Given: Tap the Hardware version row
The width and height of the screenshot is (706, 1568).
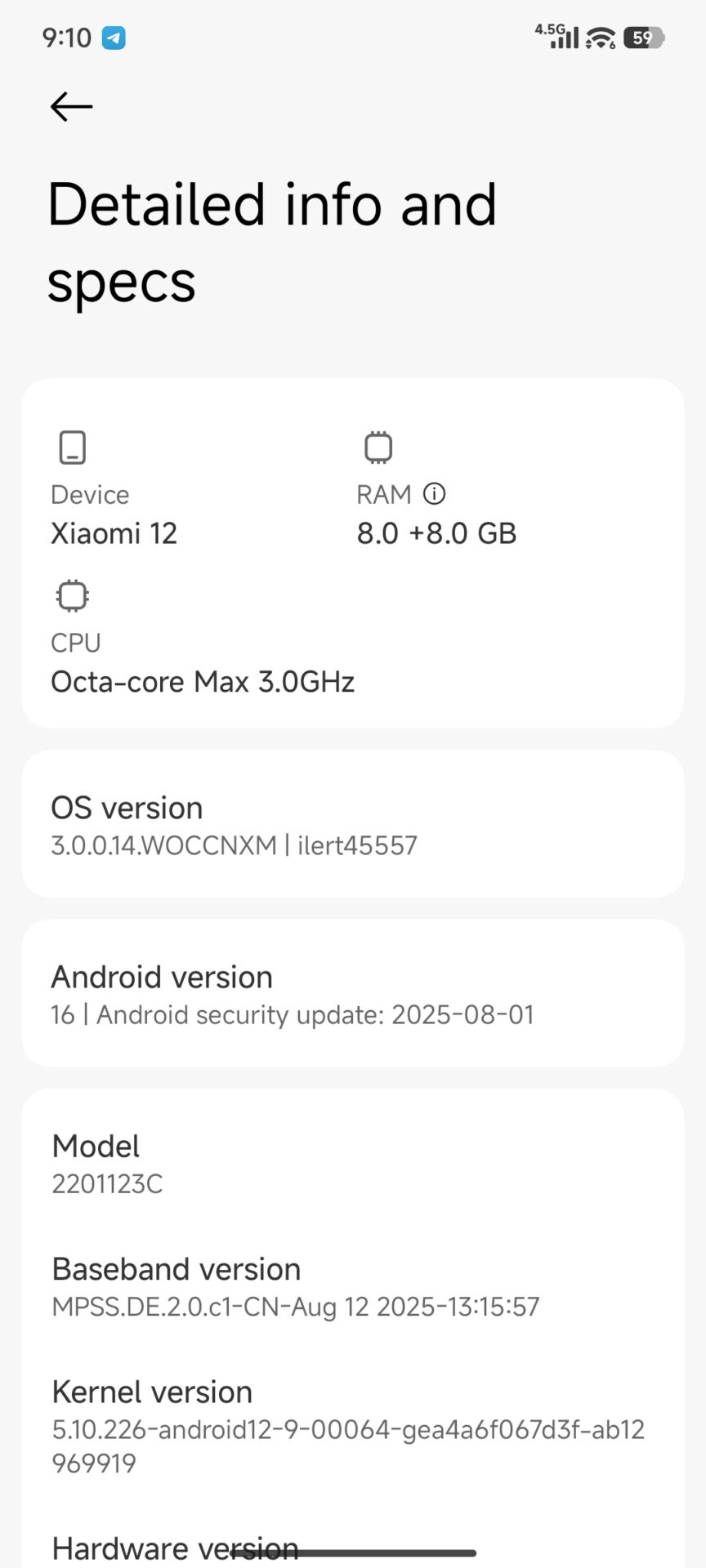Looking at the screenshot, I should point(175,1548).
